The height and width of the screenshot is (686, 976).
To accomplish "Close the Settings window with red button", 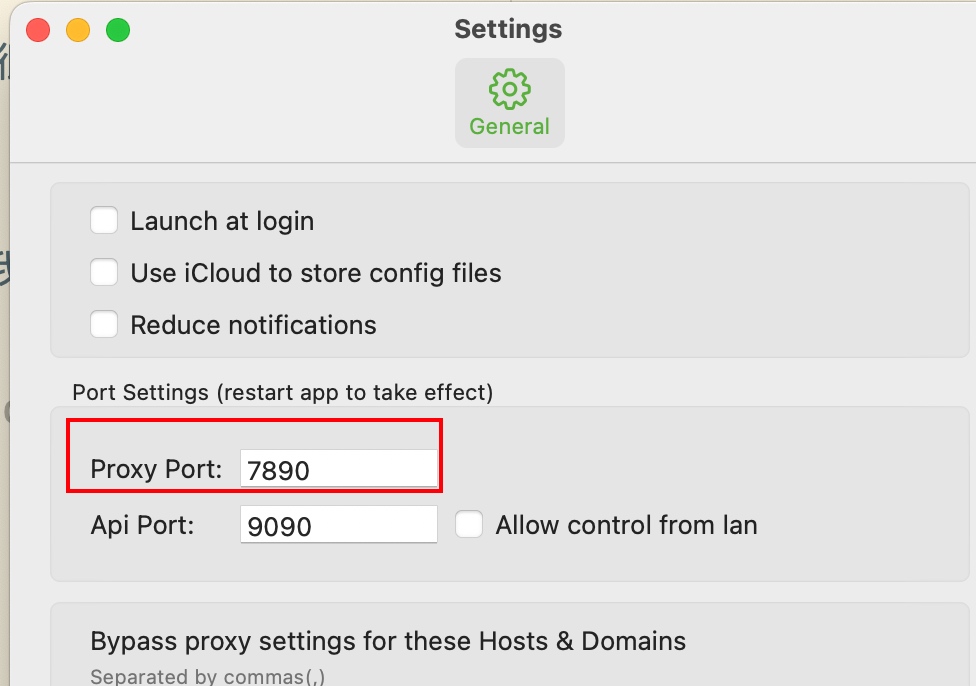I will 38,30.
